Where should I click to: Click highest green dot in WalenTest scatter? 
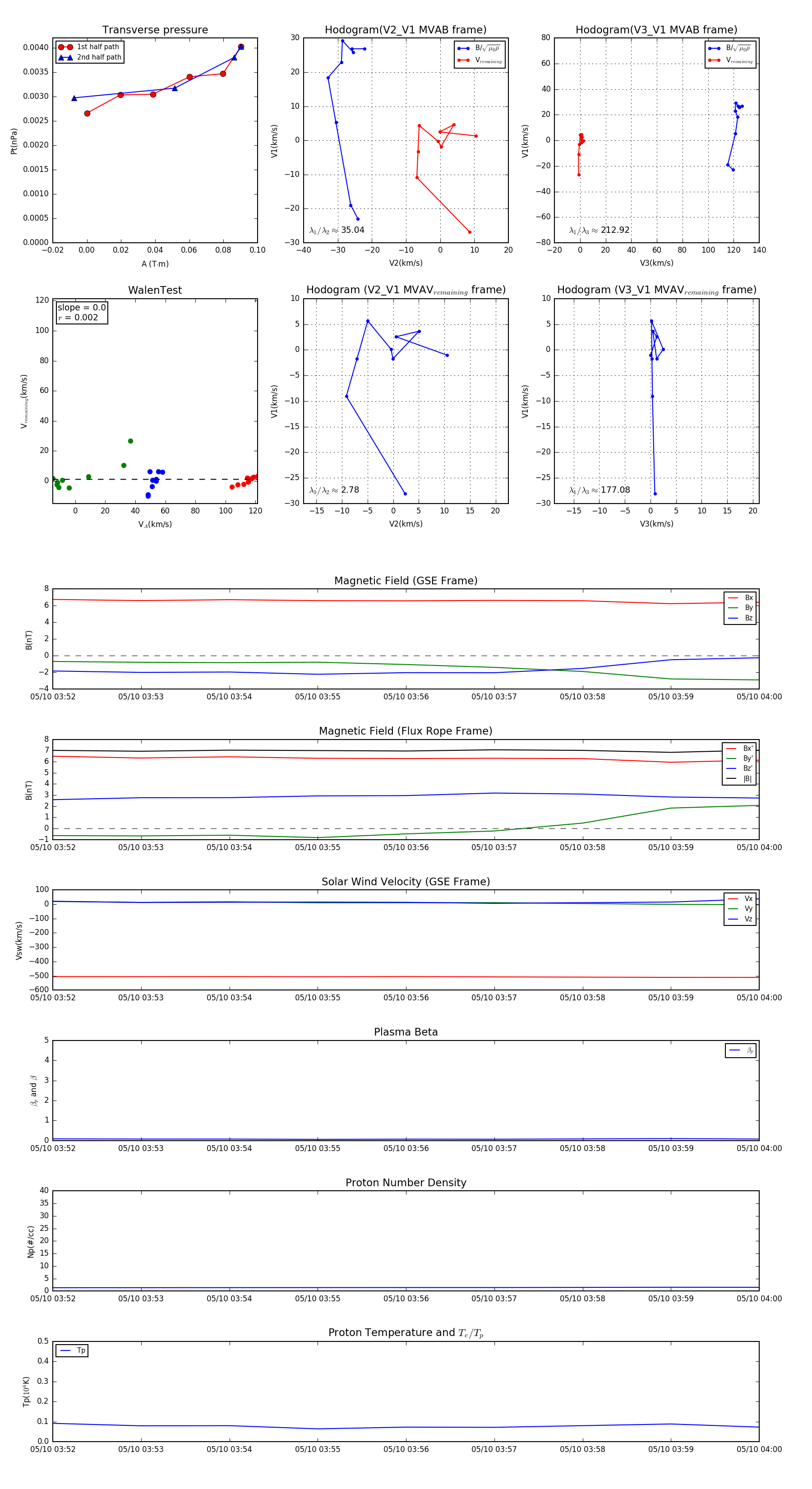pyautogui.click(x=131, y=441)
